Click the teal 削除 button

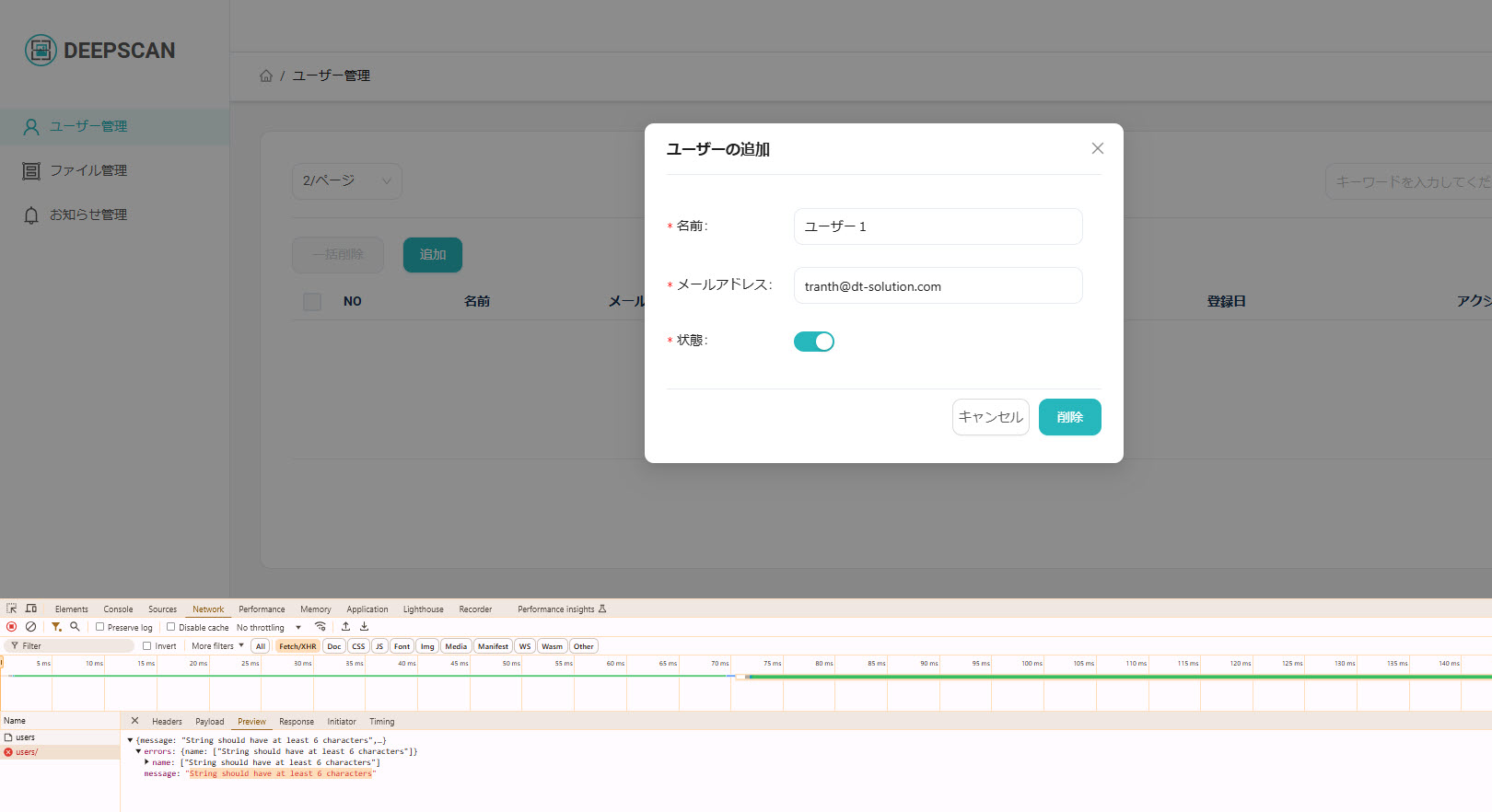[1069, 417]
